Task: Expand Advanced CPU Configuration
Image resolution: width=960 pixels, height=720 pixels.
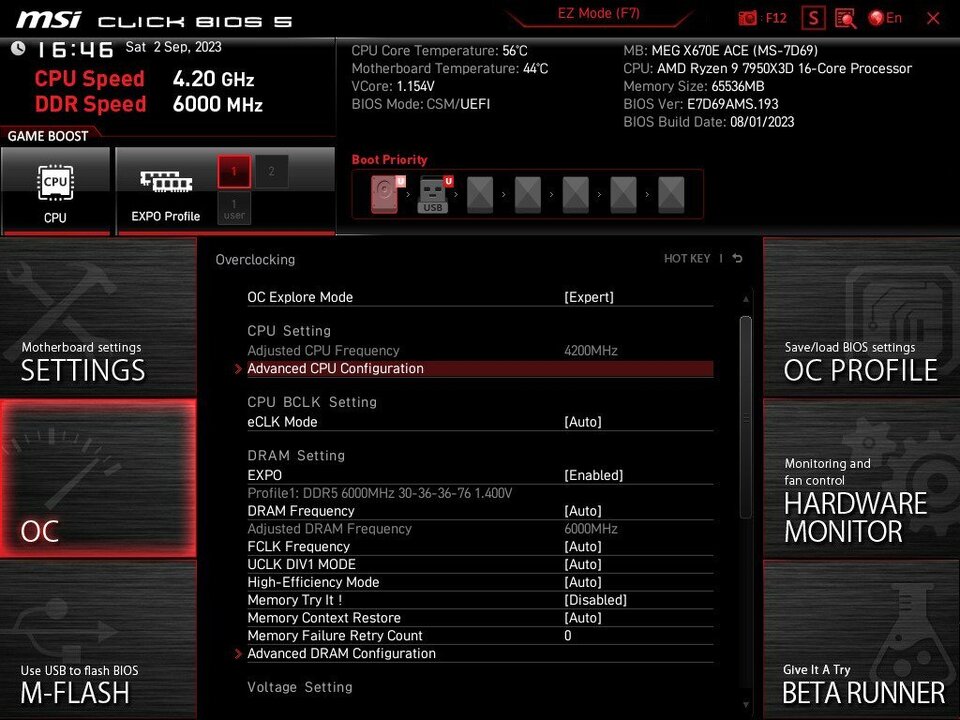Action: click(335, 369)
